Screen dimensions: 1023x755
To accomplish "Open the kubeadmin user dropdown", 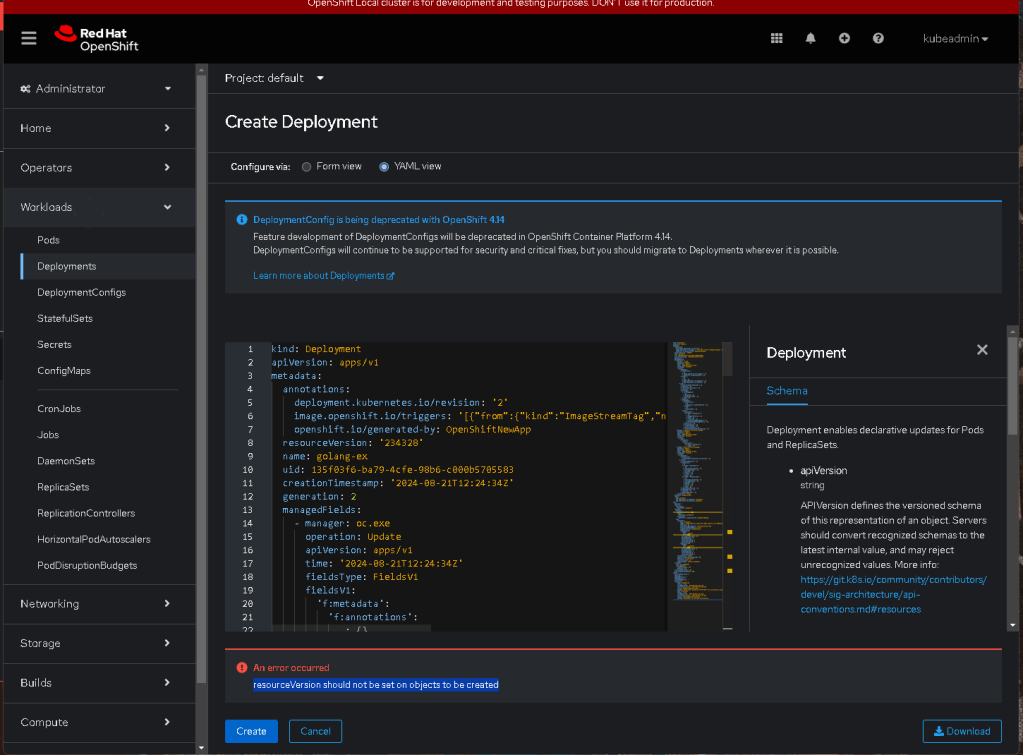I will point(955,39).
